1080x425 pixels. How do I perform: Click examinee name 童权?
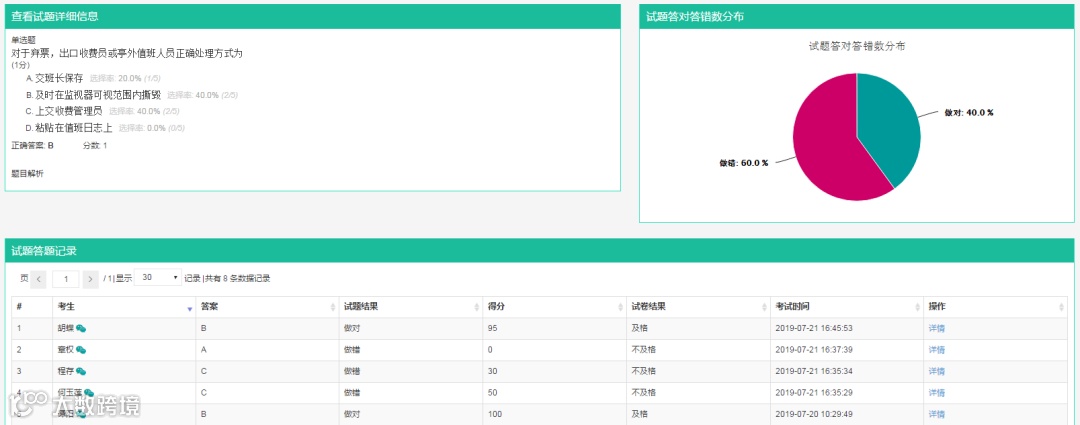[65, 350]
